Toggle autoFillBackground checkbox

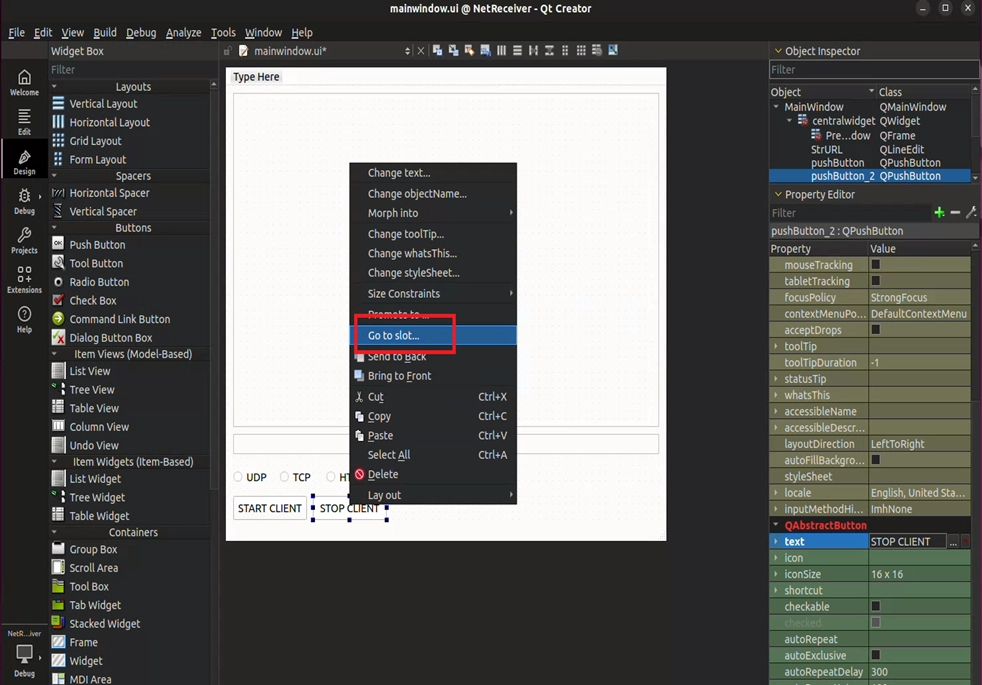click(876, 460)
